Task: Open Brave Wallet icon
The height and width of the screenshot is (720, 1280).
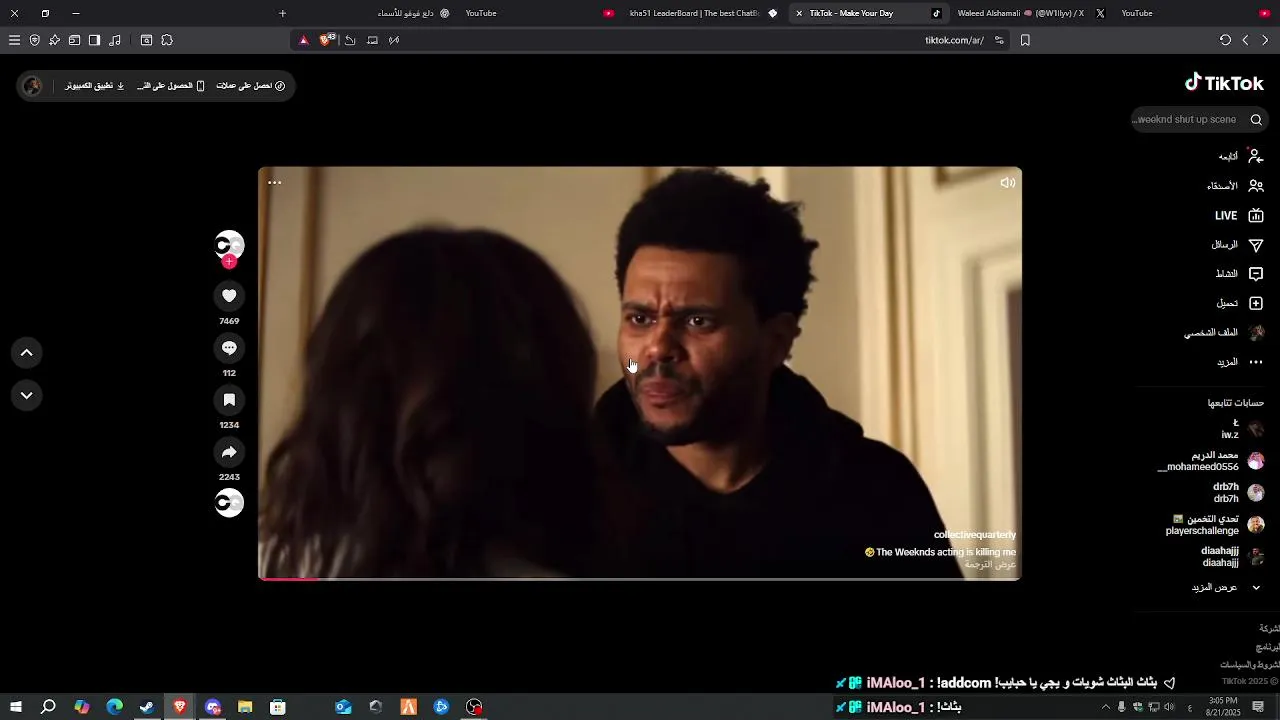Action: (74, 40)
